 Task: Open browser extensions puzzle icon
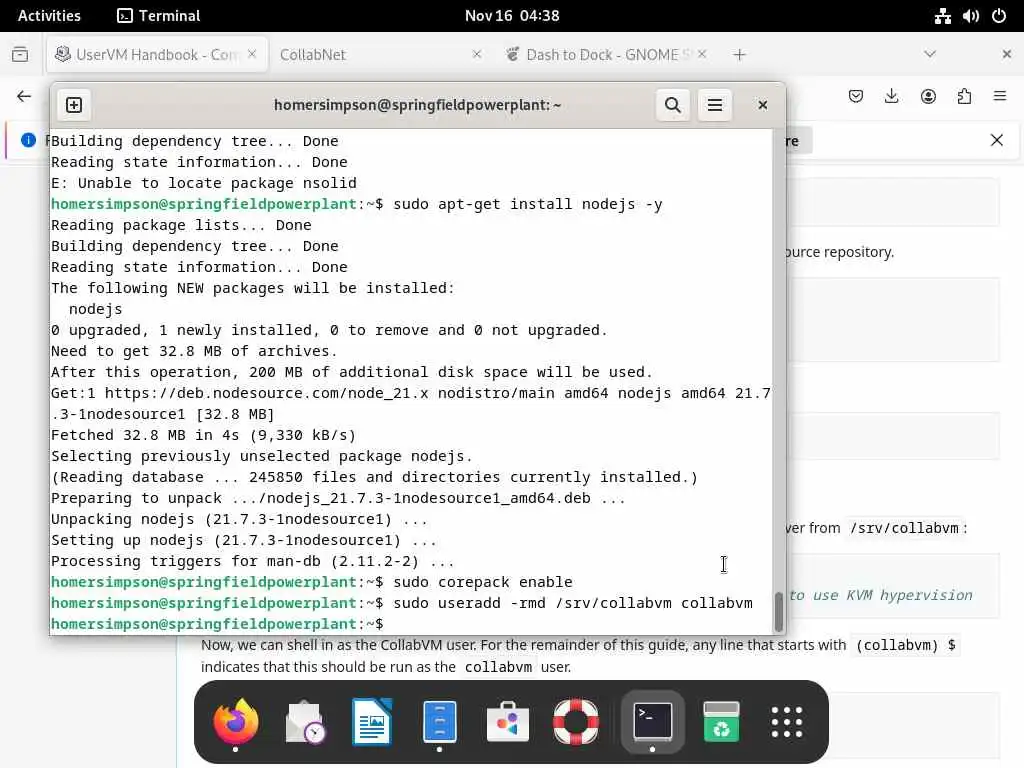tap(964, 97)
